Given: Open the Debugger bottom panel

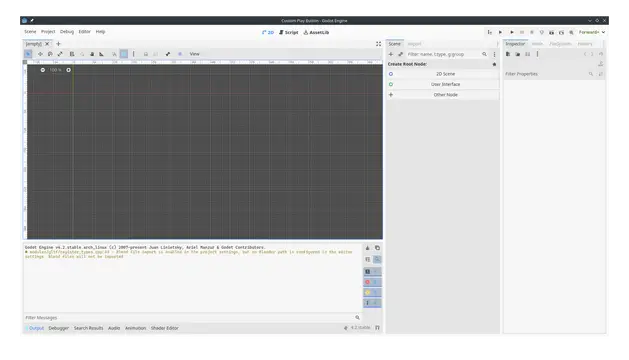Looking at the screenshot, I should 59,328.
